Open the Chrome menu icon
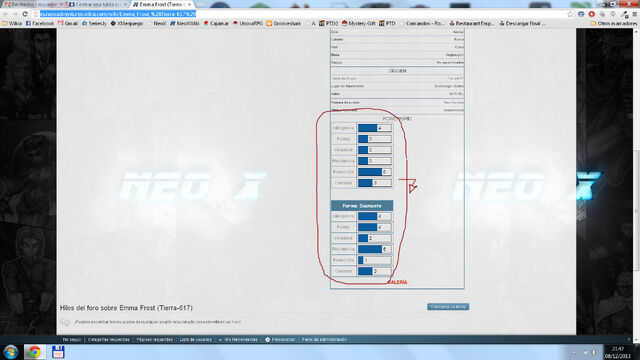Image resolution: width=640 pixels, height=360 pixels. pyautogui.click(x=635, y=14)
